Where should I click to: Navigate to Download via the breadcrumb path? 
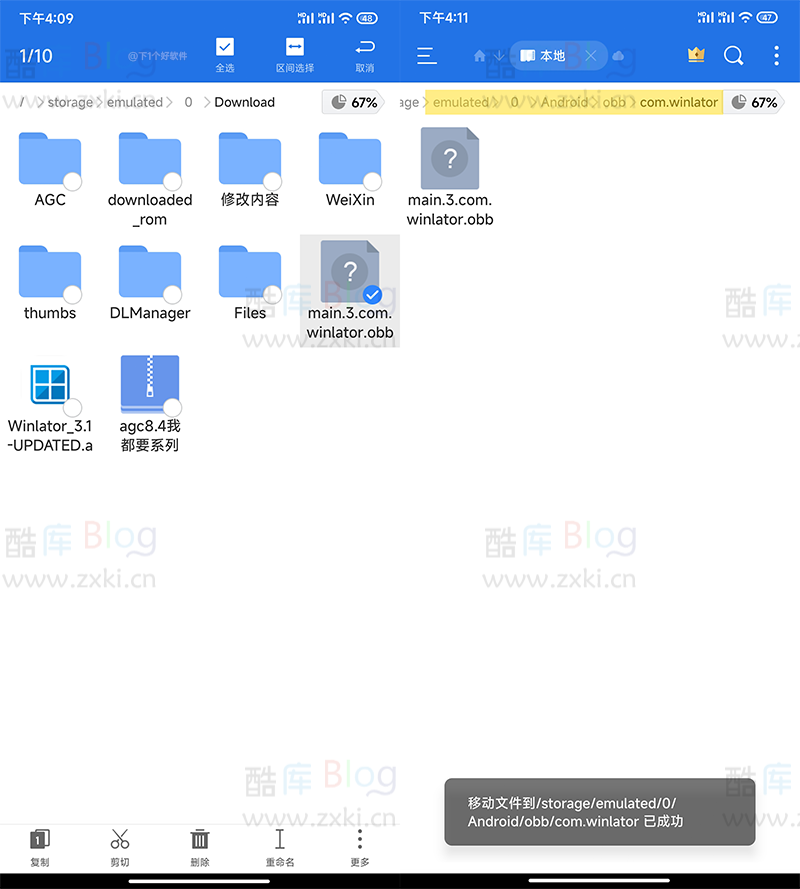(244, 102)
